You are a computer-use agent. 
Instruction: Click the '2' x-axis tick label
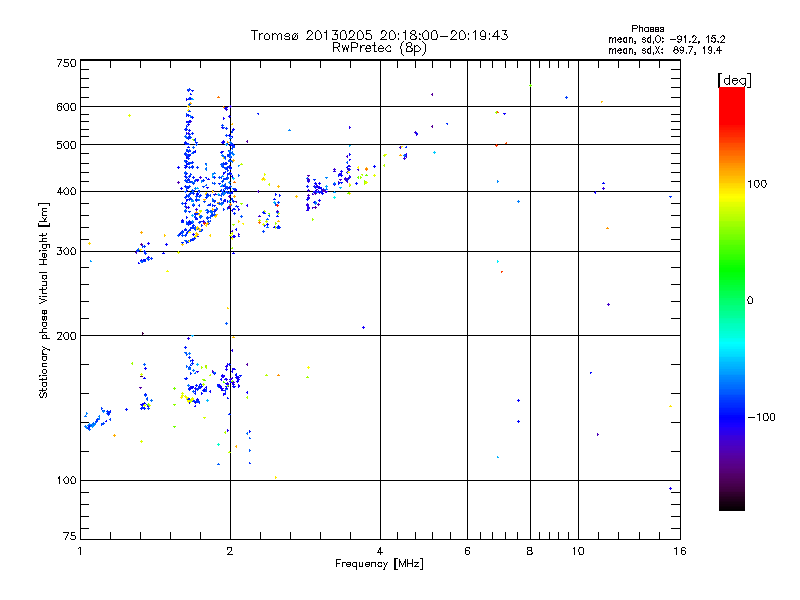230,551
